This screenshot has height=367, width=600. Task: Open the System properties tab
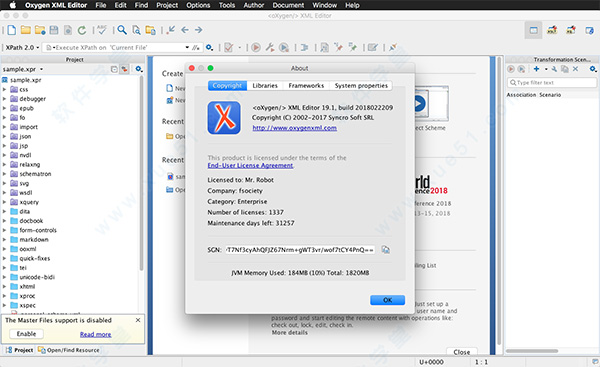point(361,85)
